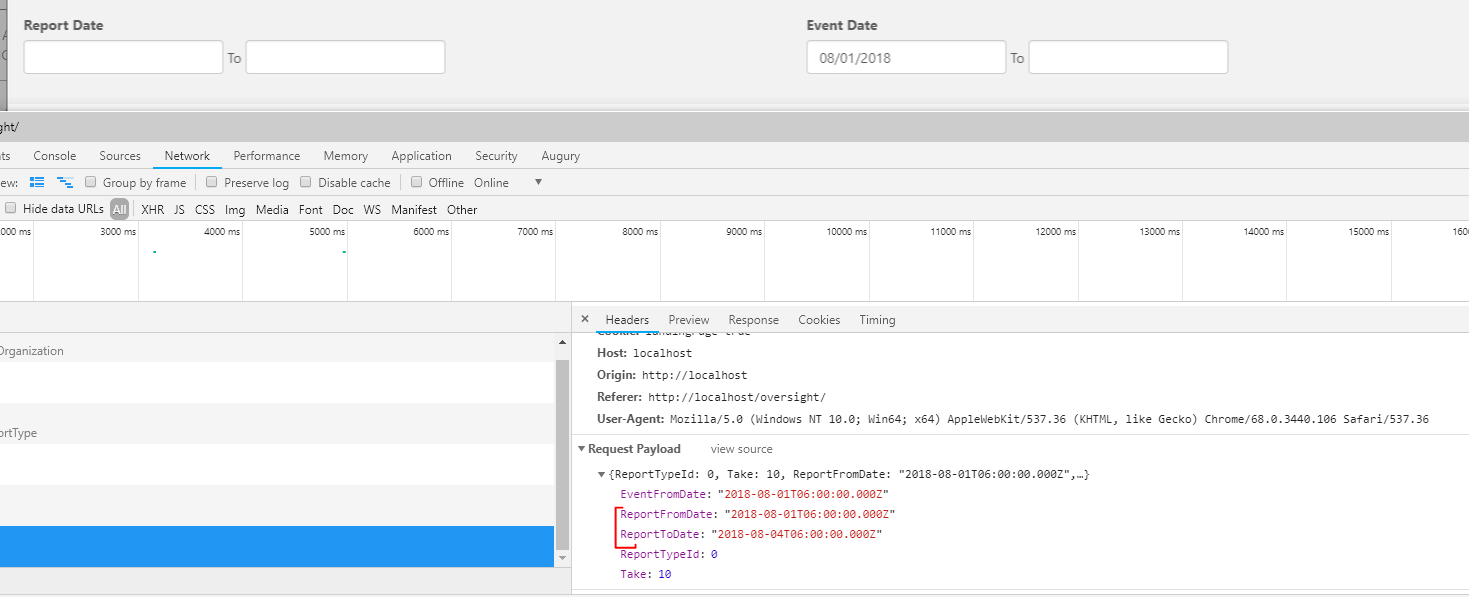Switch to the Memory tab
The width and height of the screenshot is (1469, 597).
[x=346, y=156]
